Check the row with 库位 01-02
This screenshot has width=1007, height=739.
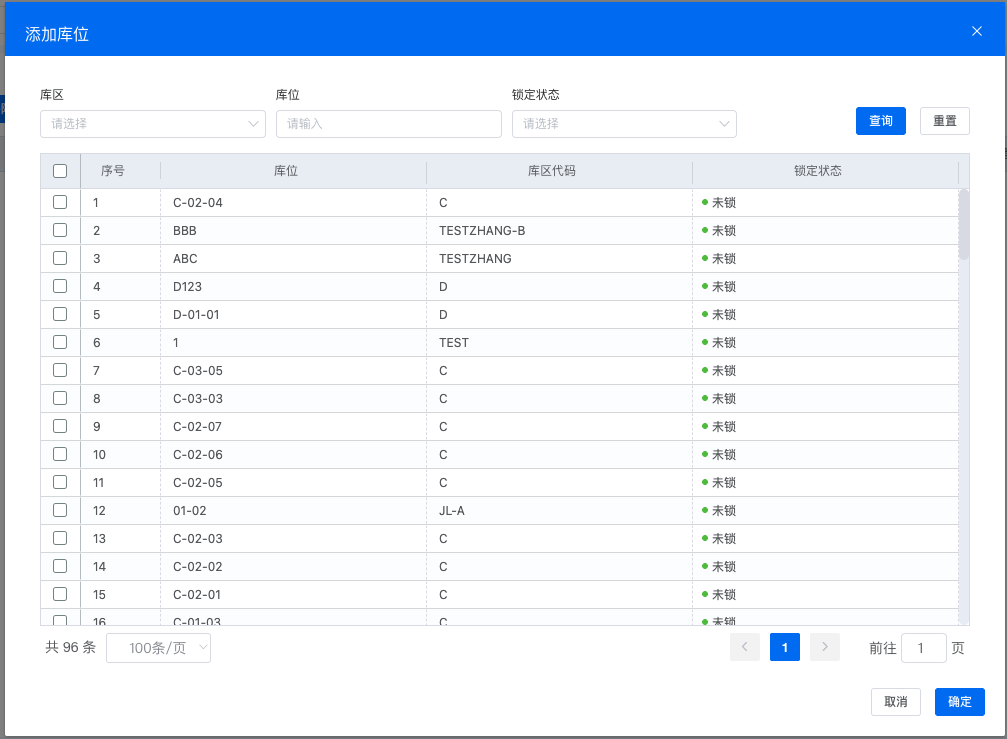pos(60,510)
